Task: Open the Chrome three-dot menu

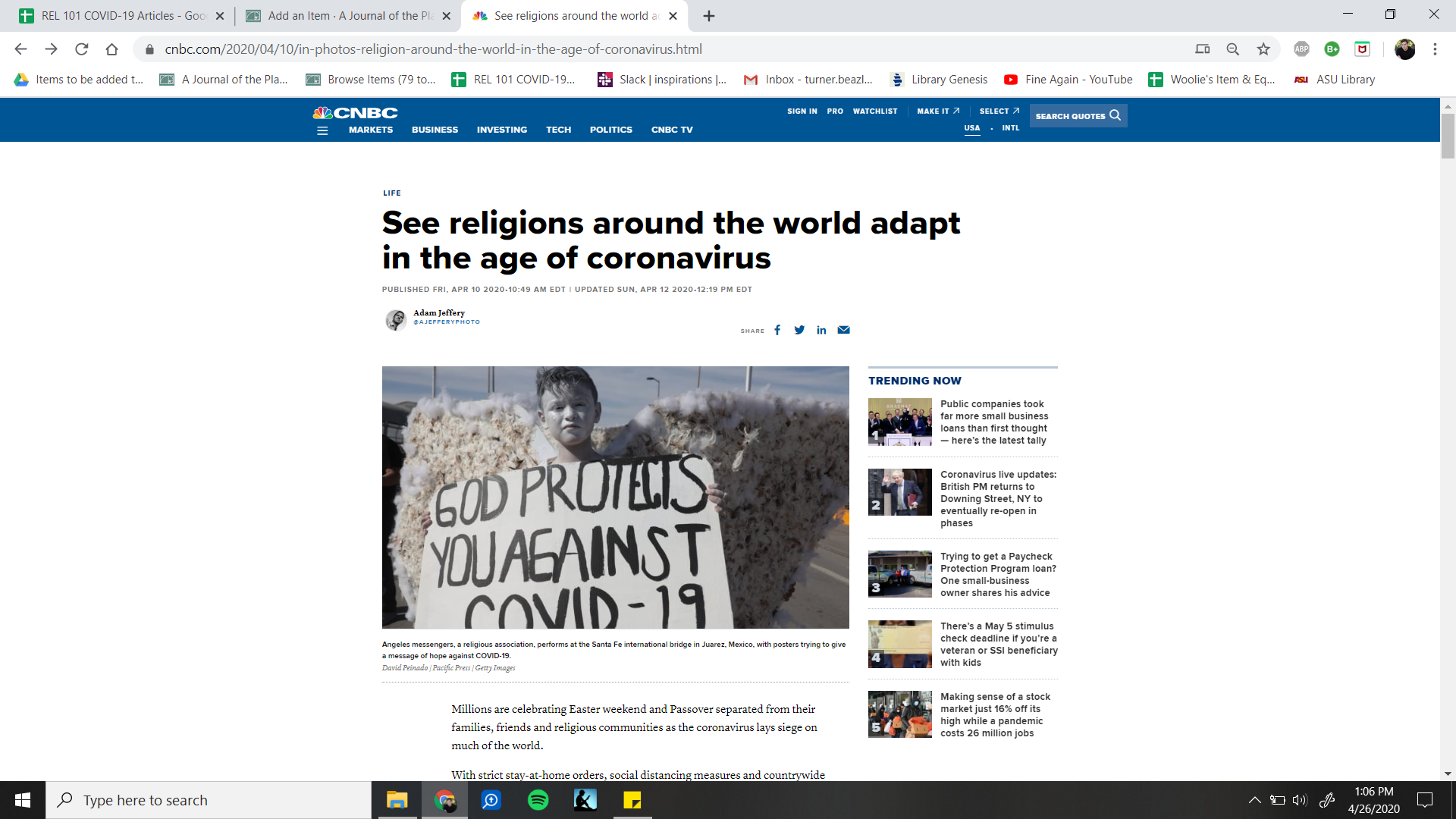Action: pyautogui.click(x=1435, y=49)
